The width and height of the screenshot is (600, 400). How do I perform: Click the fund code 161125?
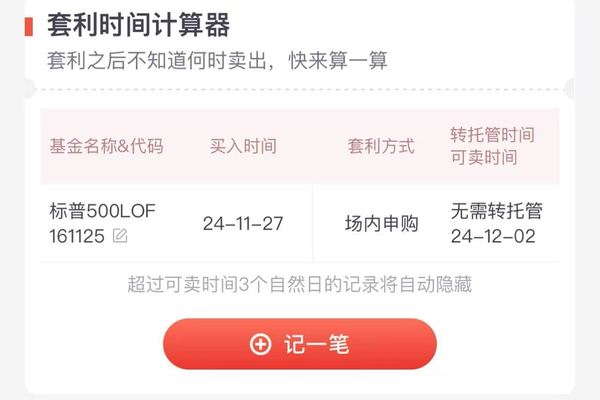pos(77,236)
